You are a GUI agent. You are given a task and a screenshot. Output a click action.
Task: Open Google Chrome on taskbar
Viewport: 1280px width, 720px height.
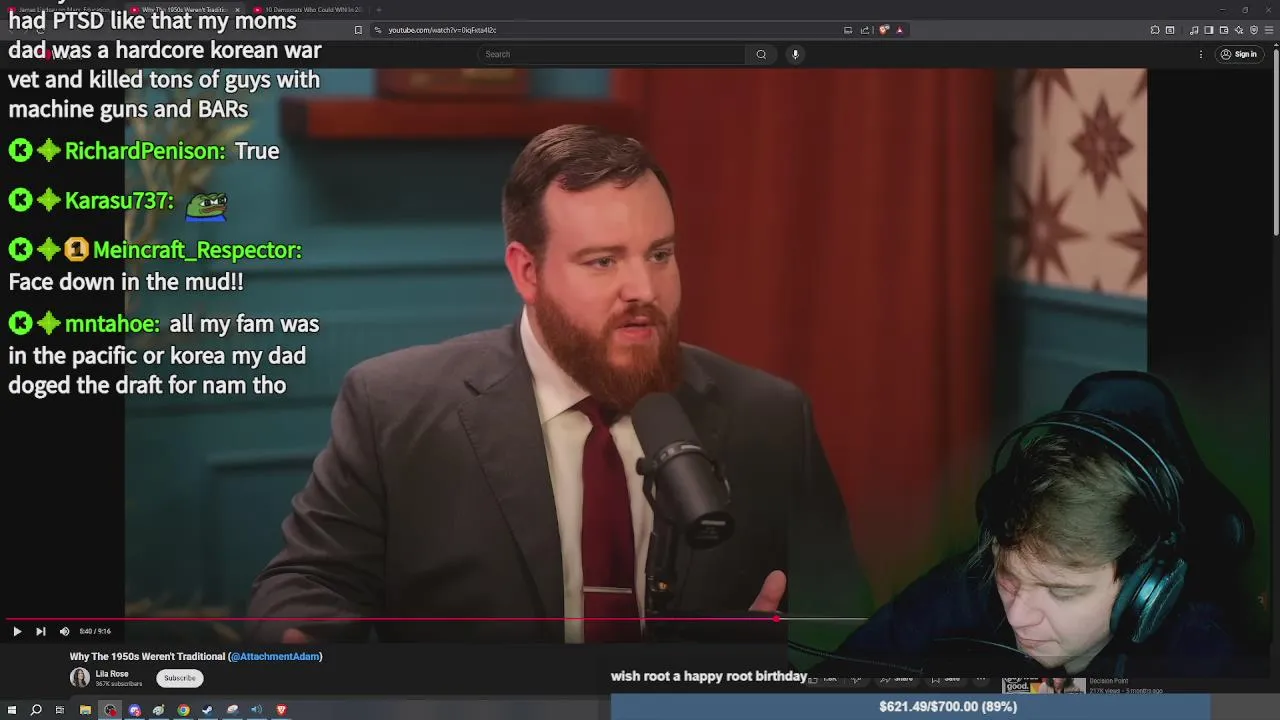tap(183, 710)
